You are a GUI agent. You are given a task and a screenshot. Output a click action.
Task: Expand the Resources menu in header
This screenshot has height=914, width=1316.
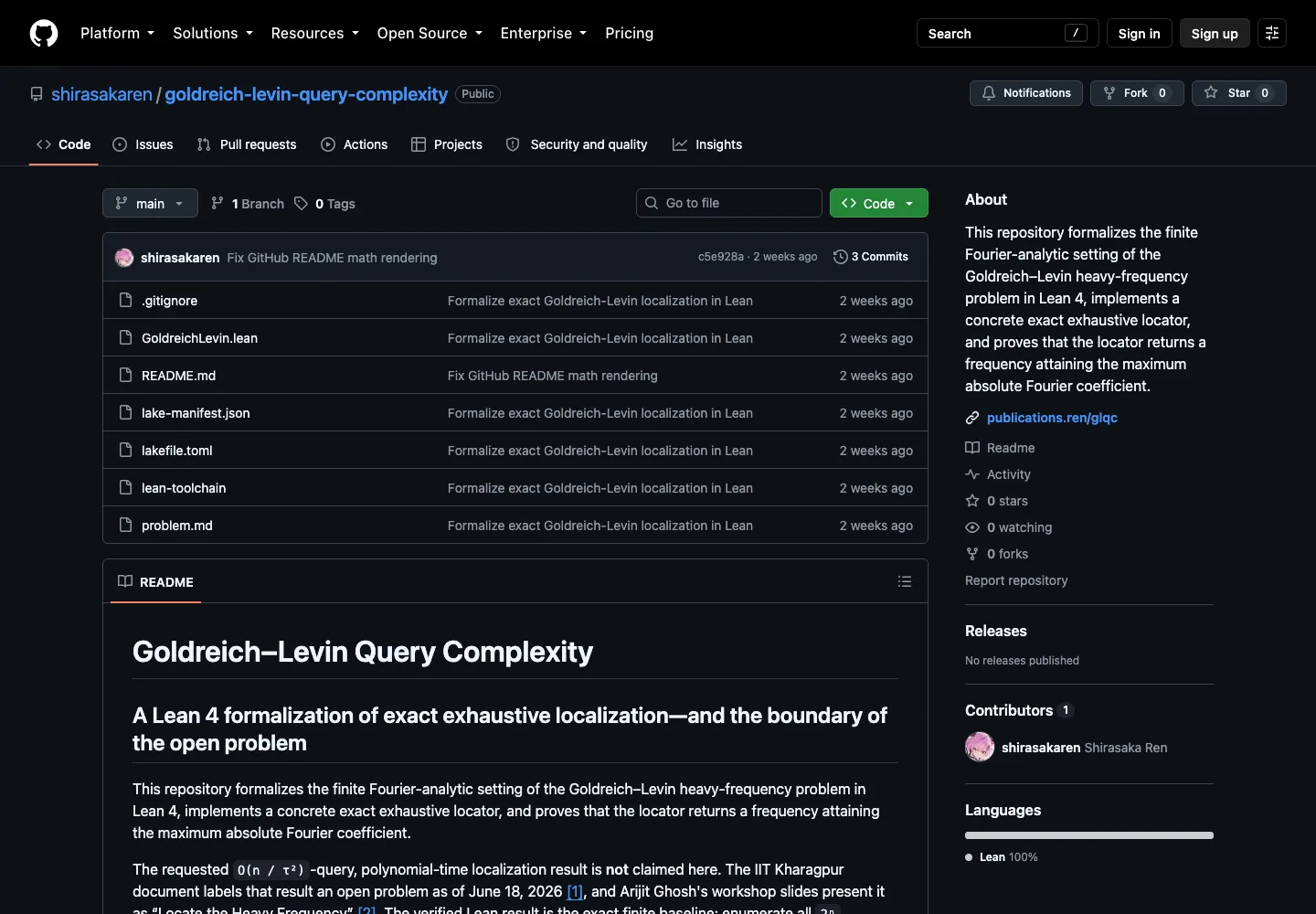click(314, 33)
